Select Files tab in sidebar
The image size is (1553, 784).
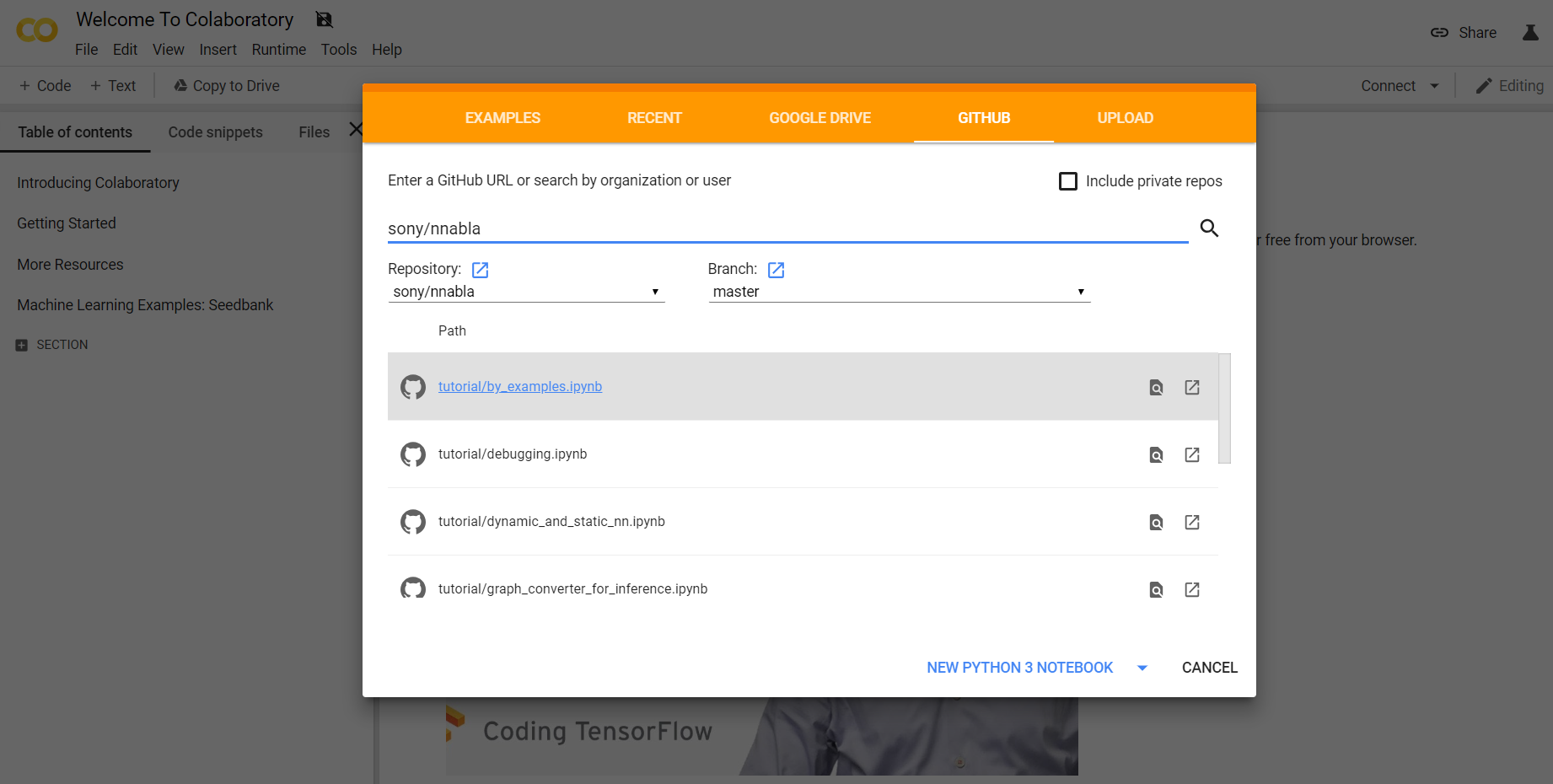(x=314, y=132)
